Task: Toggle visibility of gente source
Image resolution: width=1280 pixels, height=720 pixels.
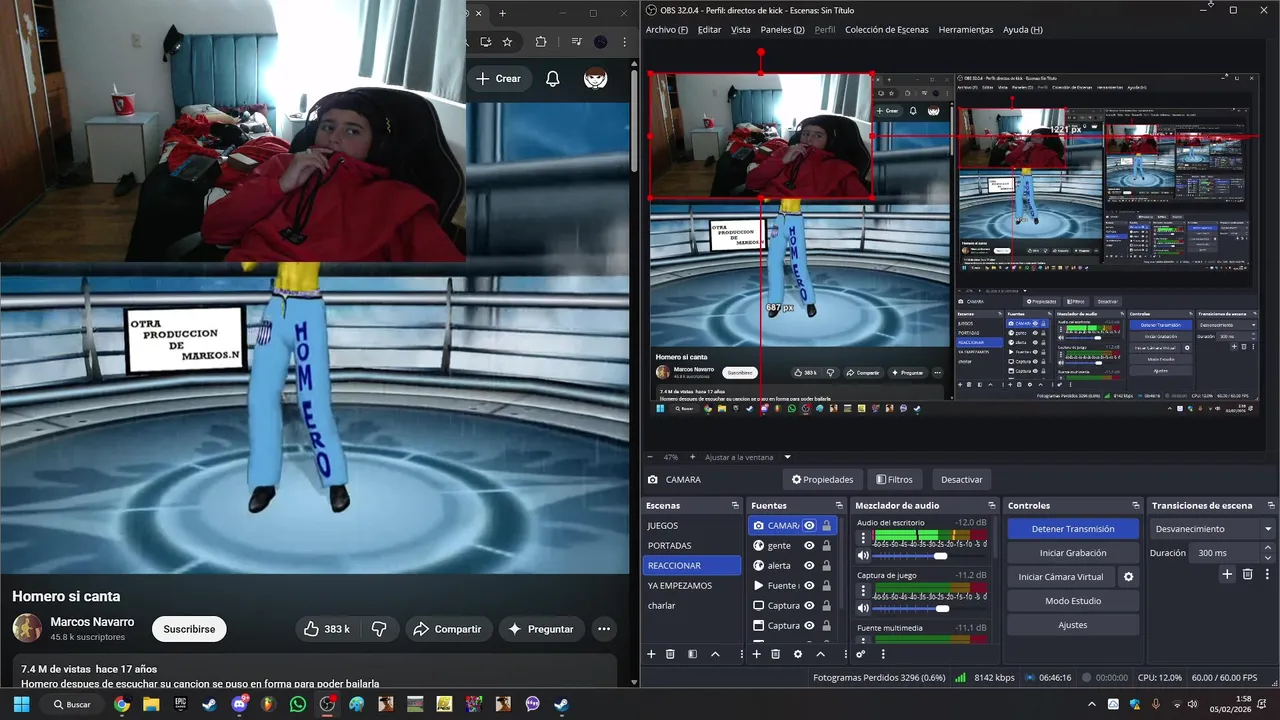Action: (809, 545)
